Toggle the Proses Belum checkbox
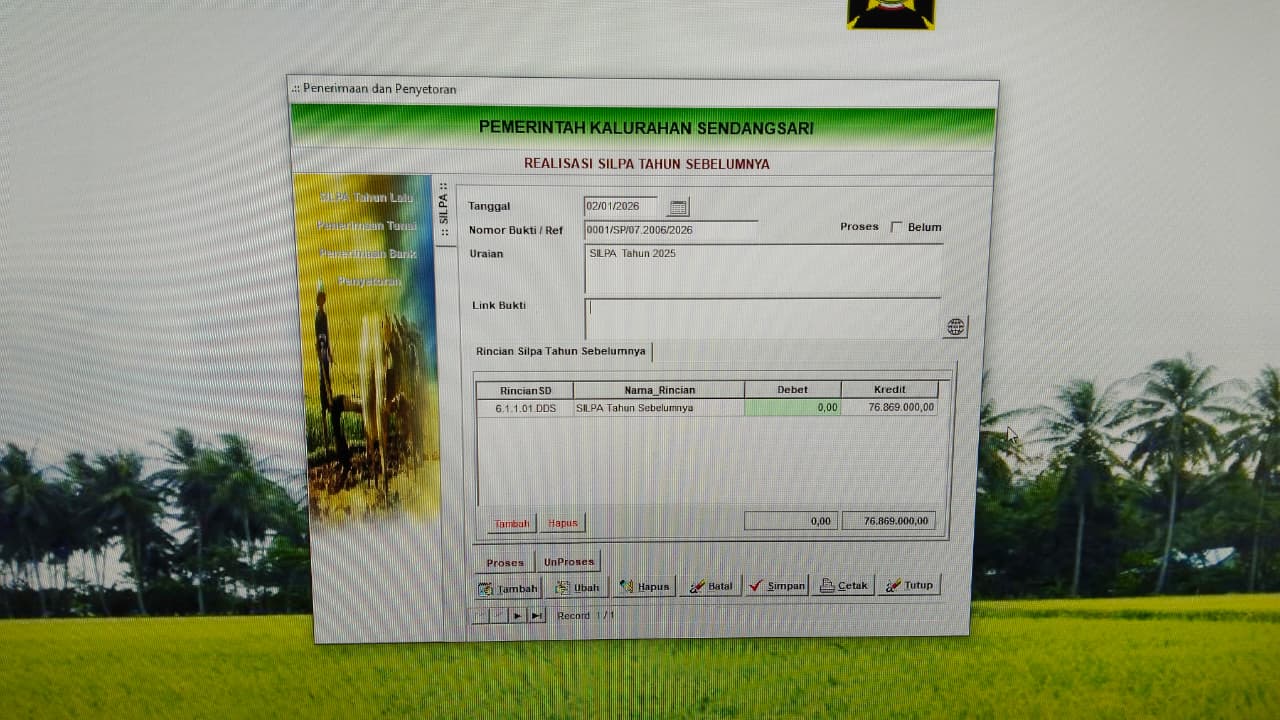 (x=896, y=227)
